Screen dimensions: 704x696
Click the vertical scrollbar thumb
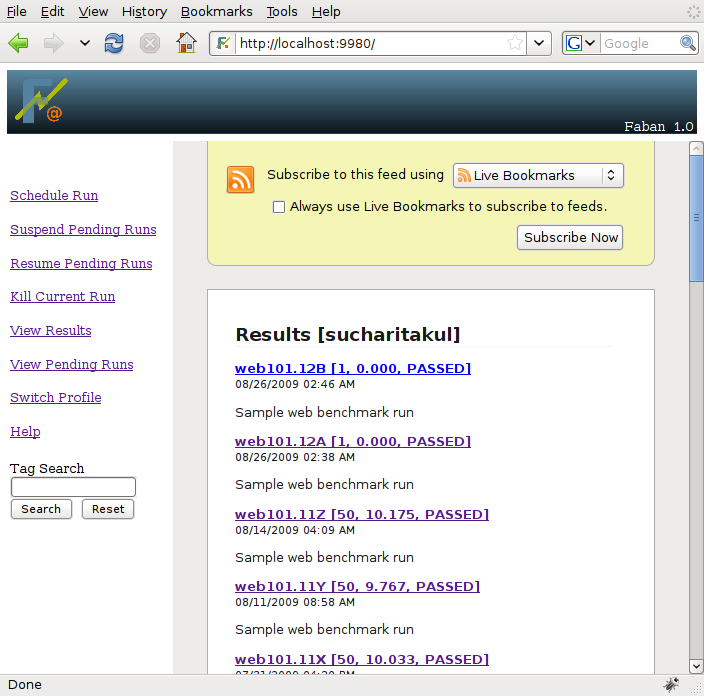pos(696,218)
